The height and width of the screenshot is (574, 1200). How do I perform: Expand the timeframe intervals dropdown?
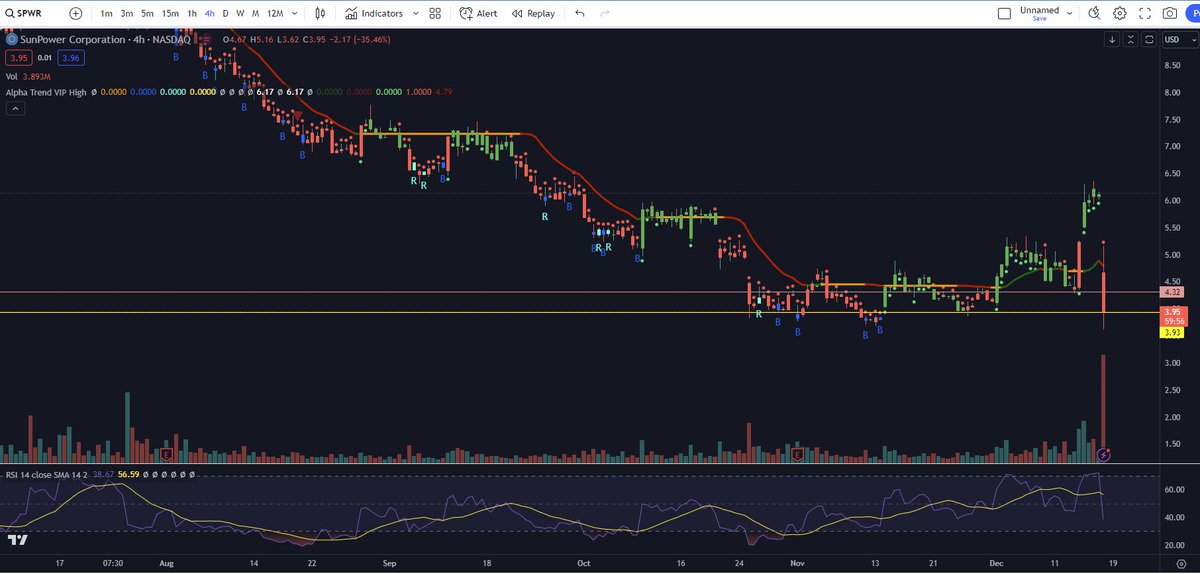pos(295,14)
